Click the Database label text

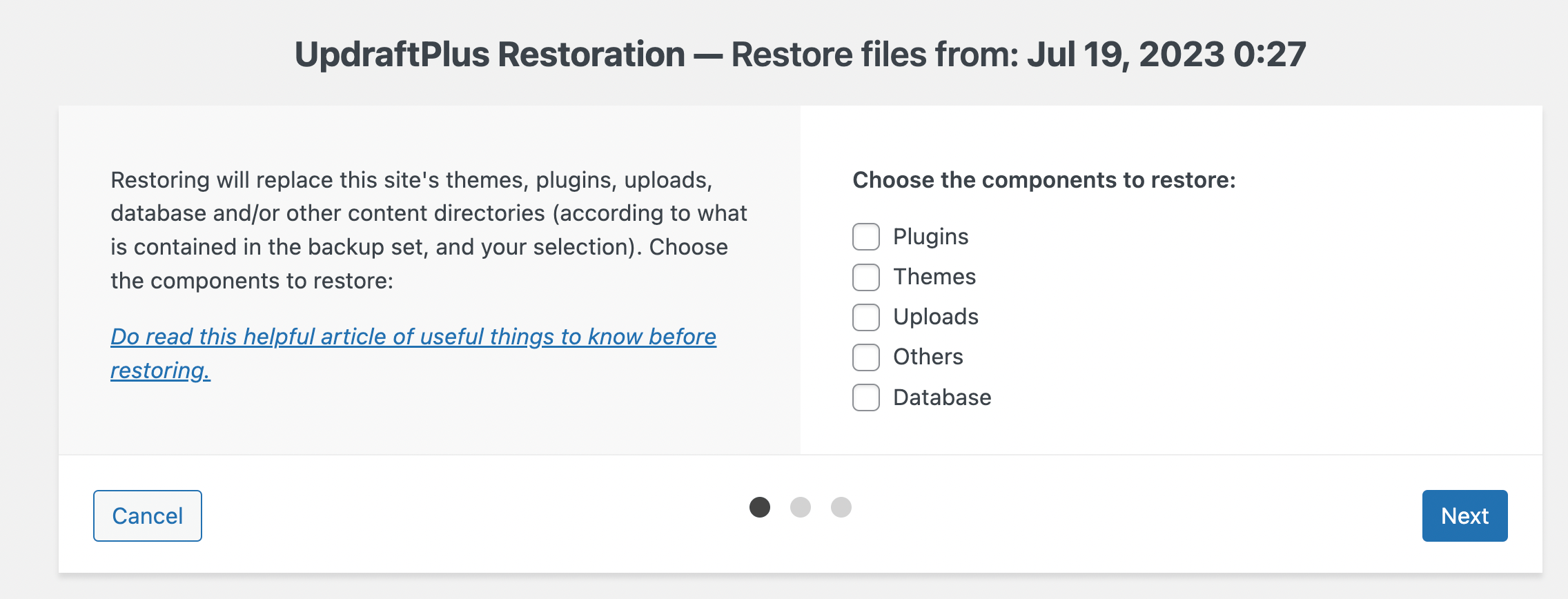coord(942,397)
